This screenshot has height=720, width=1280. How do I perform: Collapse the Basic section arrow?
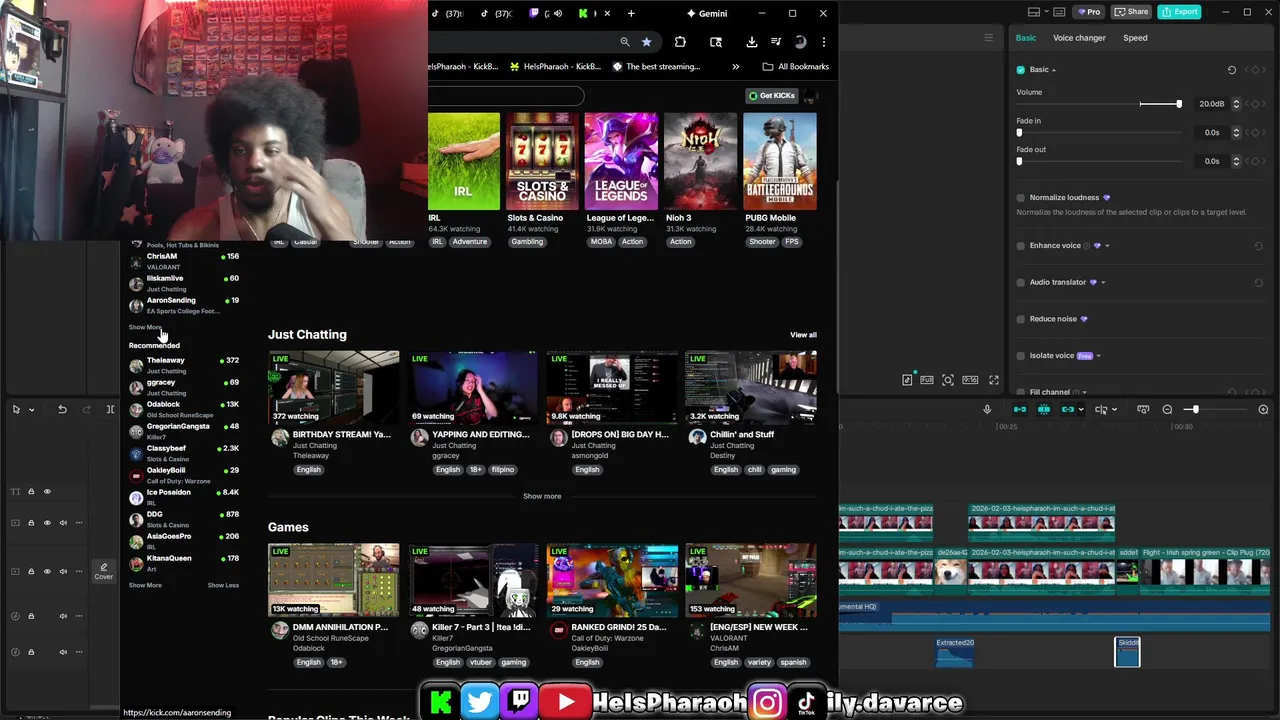(x=1054, y=70)
